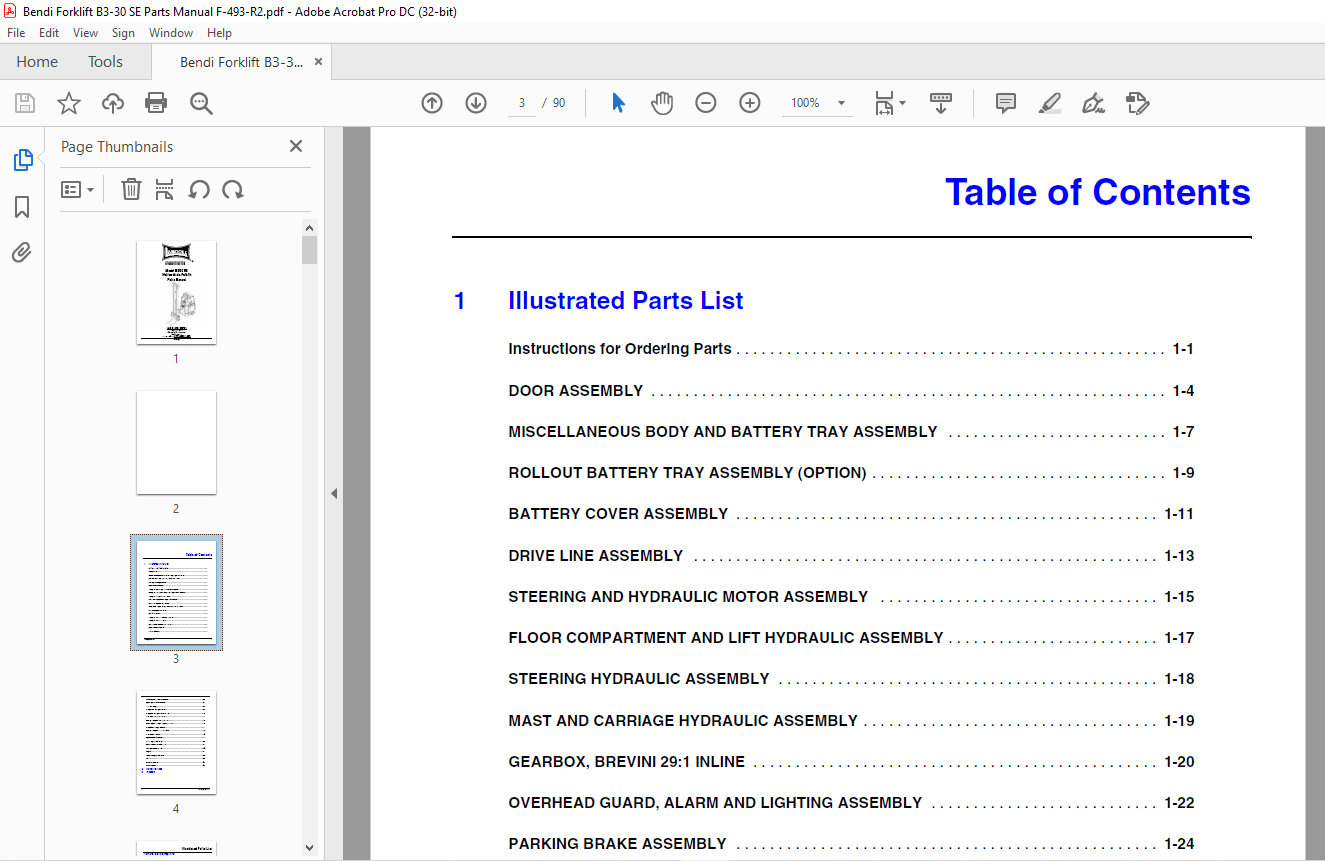
Task: Open Page Thumbnails sidebar icon
Action: click(x=22, y=160)
